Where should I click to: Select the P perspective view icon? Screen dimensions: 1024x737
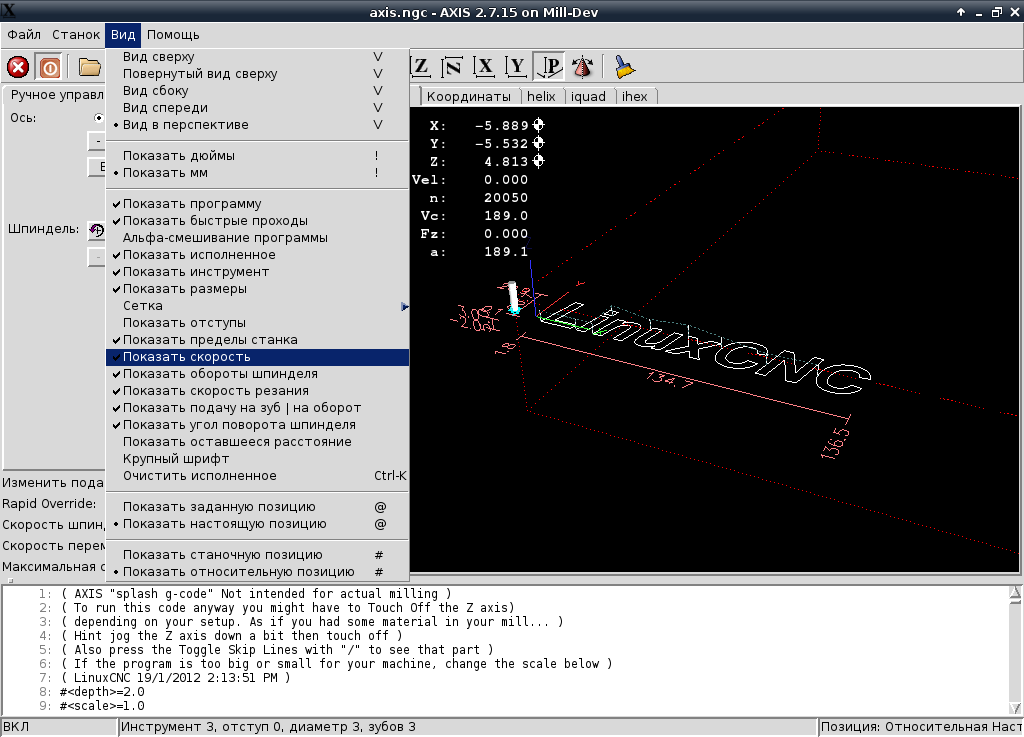549,67
